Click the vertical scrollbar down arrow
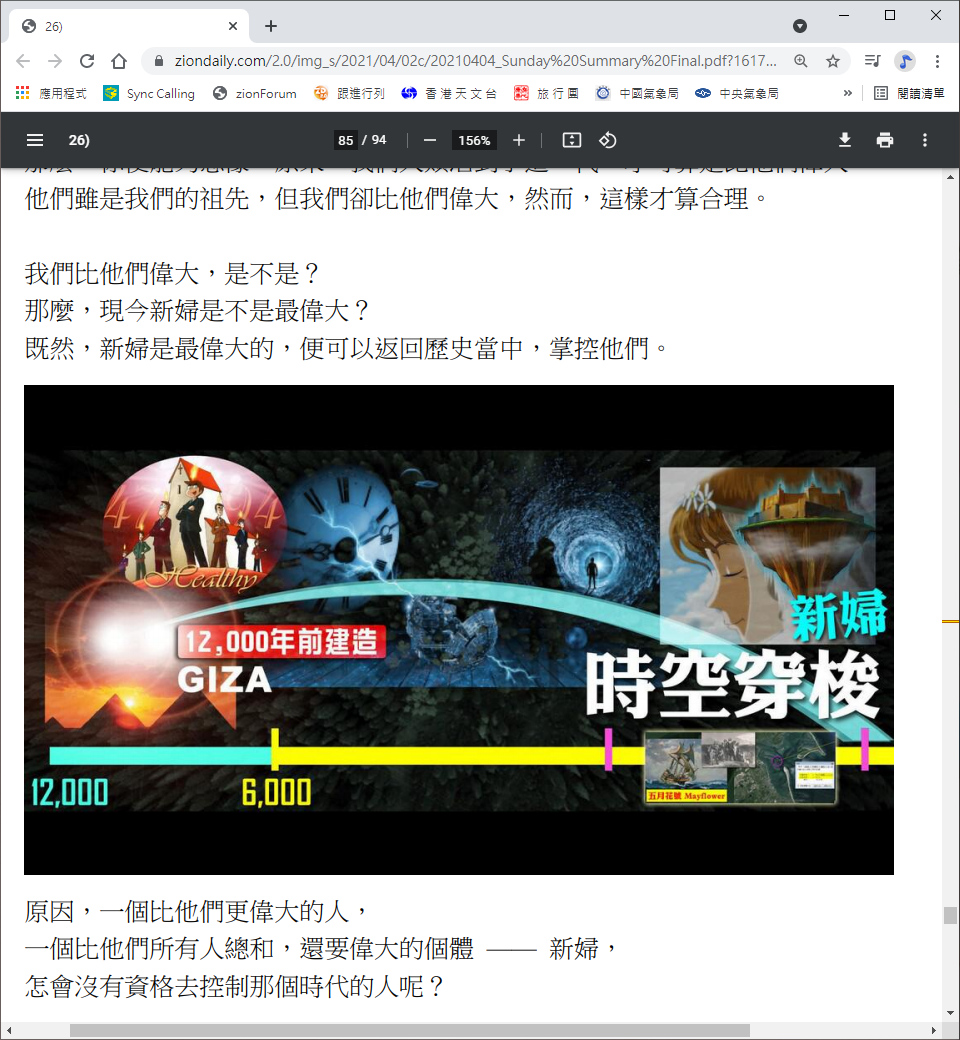Viewport: 960px width, 1040px height. pyautogui.click(x=950, y=1013)
